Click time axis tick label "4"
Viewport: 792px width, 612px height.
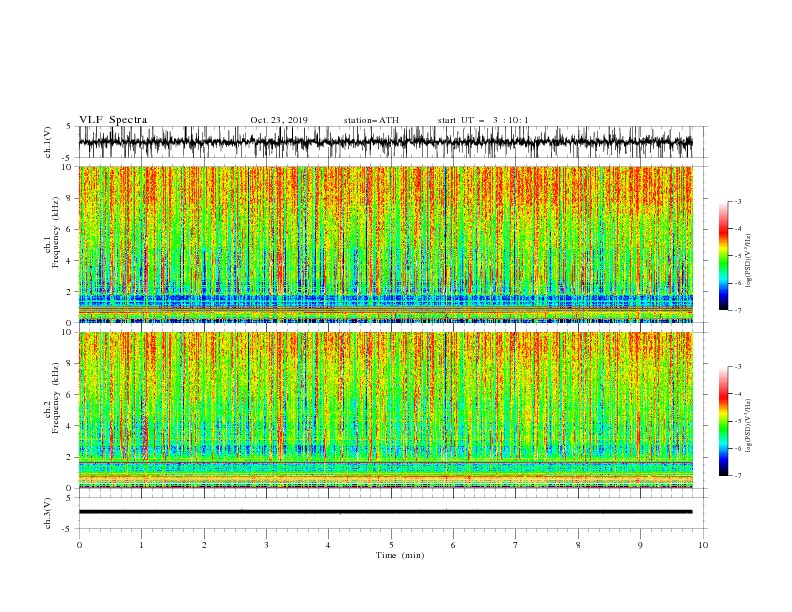click(x=328, y=545)
